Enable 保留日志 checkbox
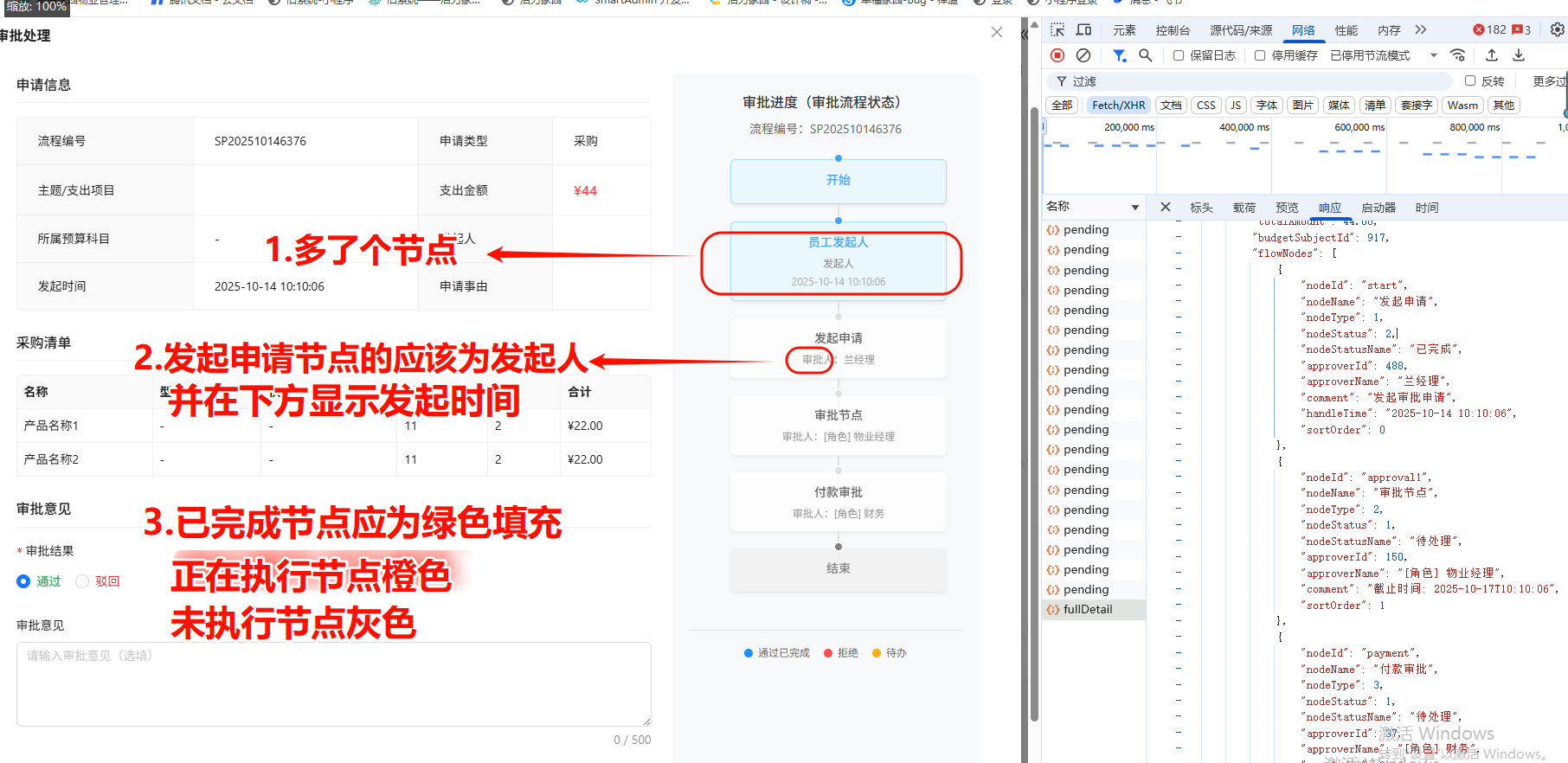1568x763 pixels. 1179,55
